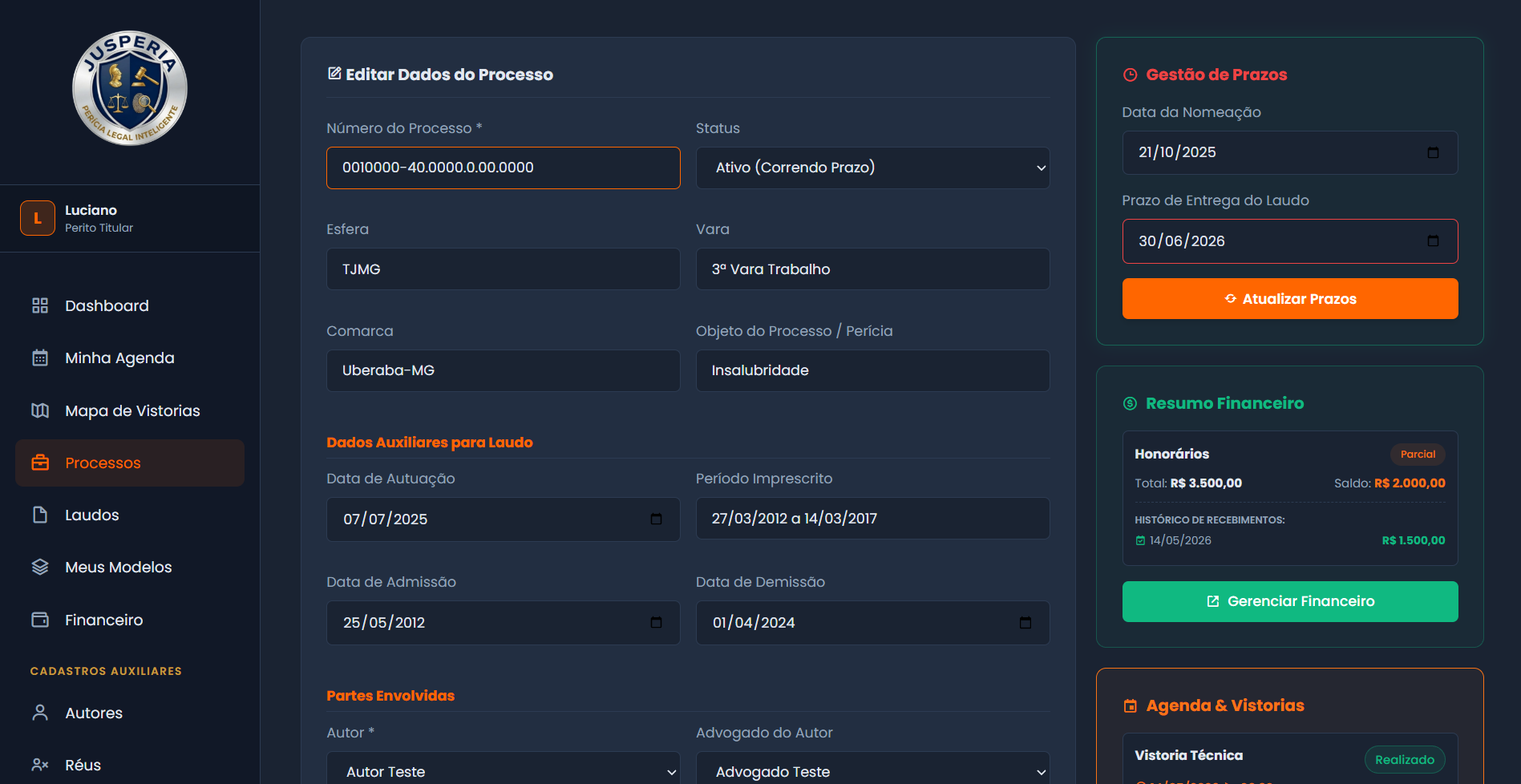1521x784 pixels.
Task: Click the clock icon by Gestão de Prazos
Action: pos(1131,75)
